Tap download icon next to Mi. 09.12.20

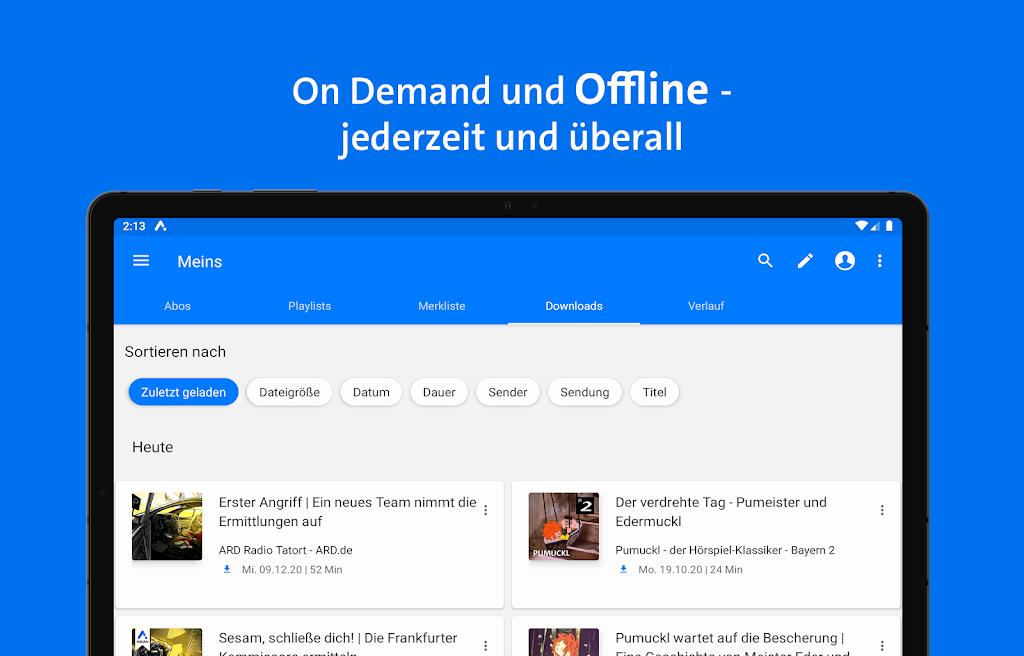coord(227,569)
